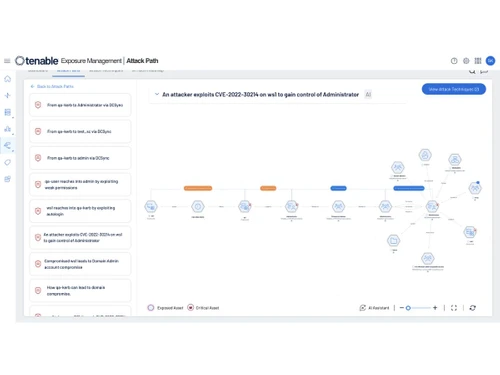Viewport: 500px width, 375px height.
Task: Open 'From qa-kerb to test_sc via DCSync' path
Action: click(80, 131)
